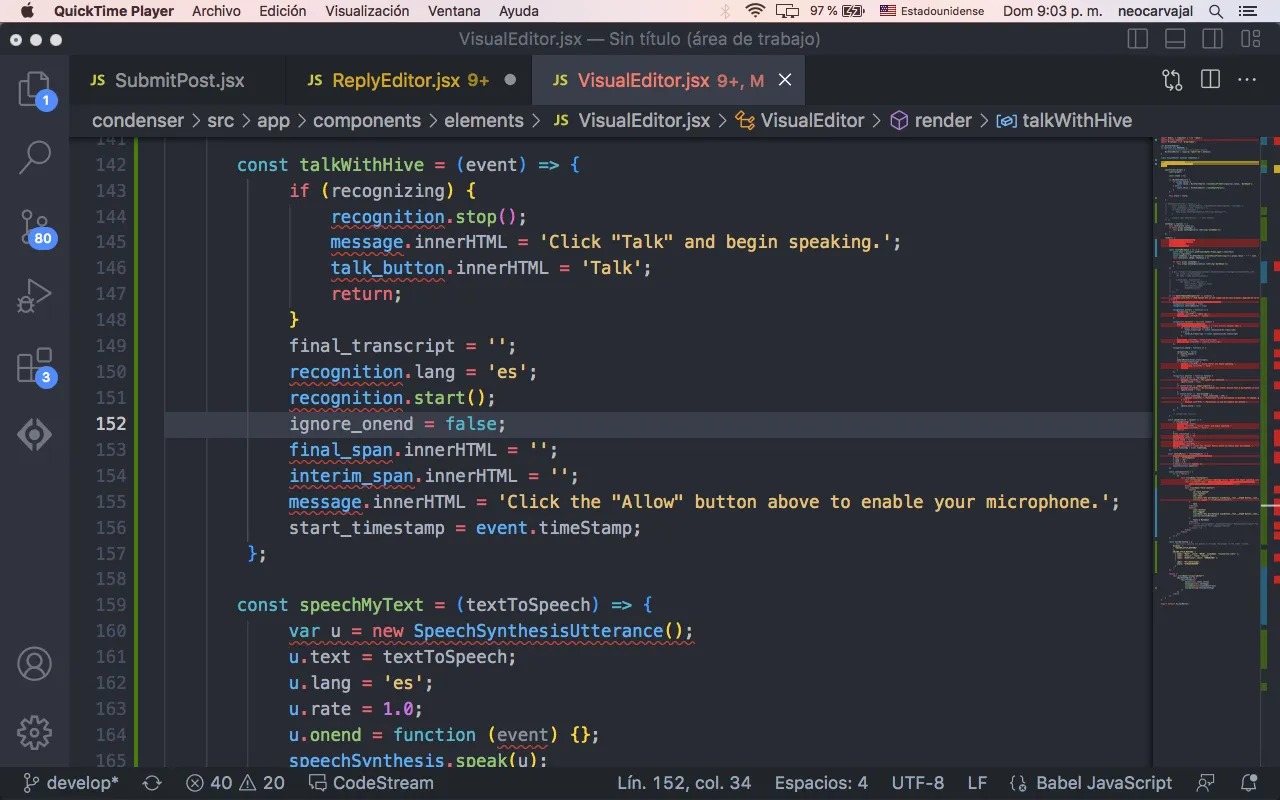Open the Archivo menu

click(x=216, y=11)
